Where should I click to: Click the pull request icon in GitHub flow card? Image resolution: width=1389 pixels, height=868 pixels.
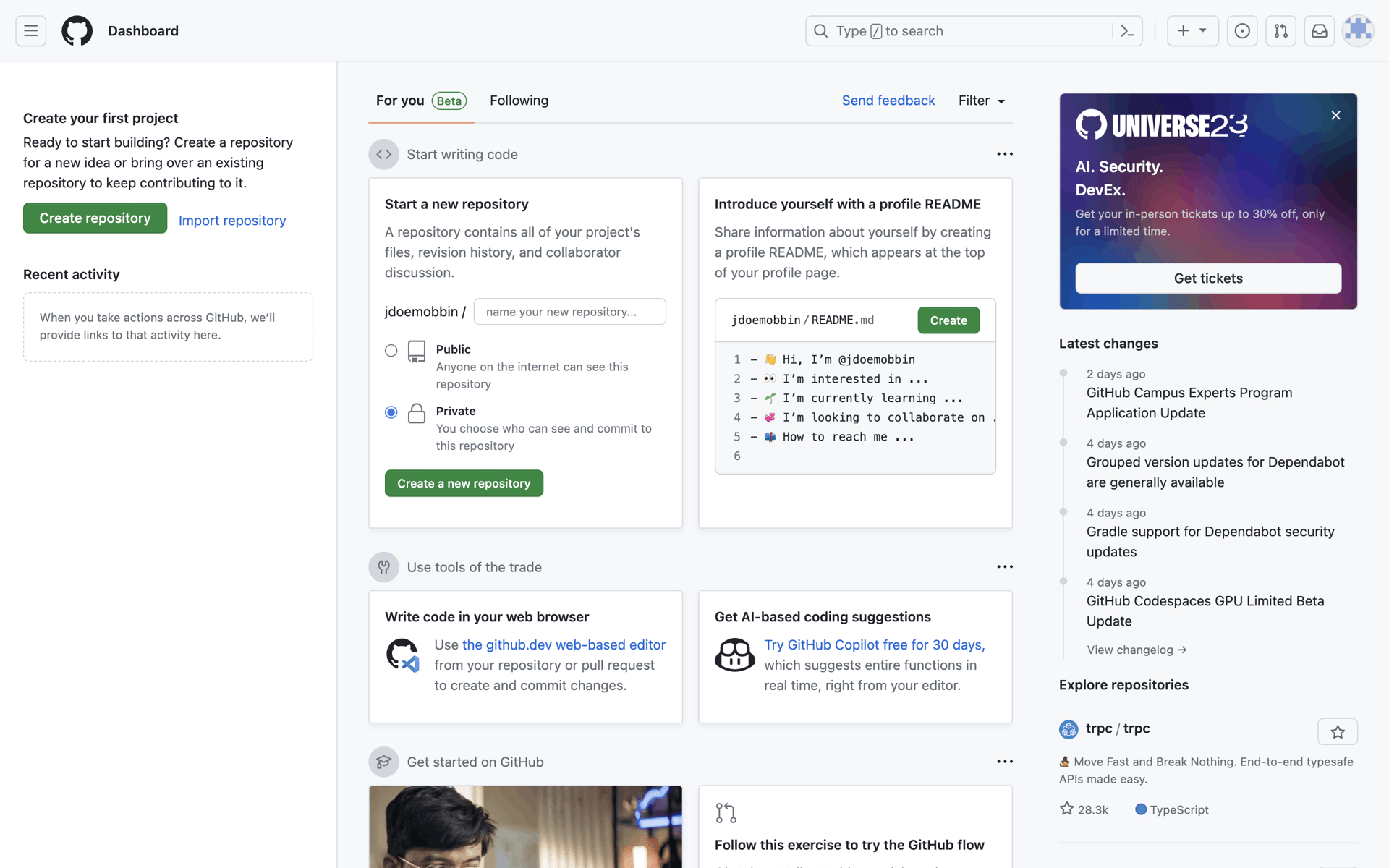point(726,813)
